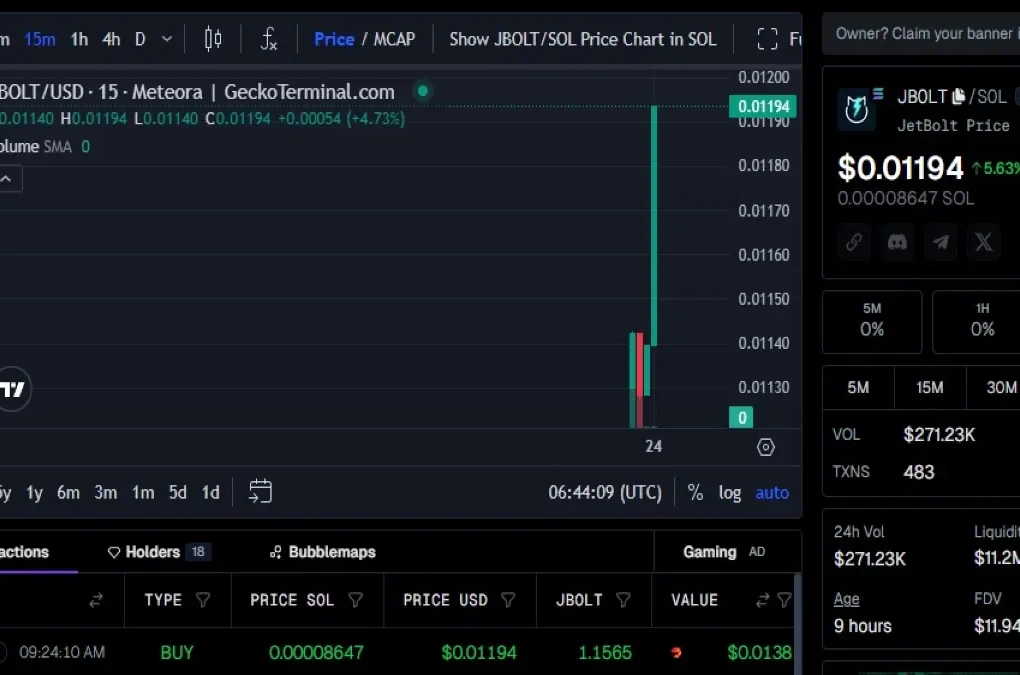Screen dimensions: 1020x675
Task: Open the 06:44:09 (UTC) timezone menu
Action: (x=605, y=492)
